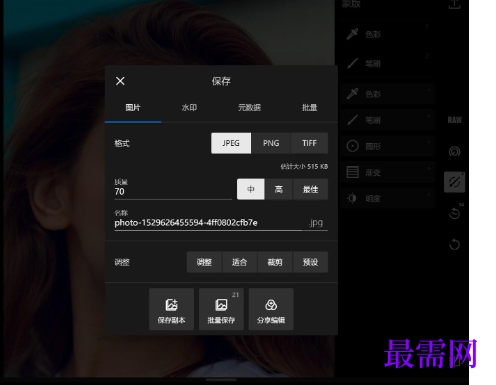Click the 批量保存 batch save button
This screenshot has height=385, width=496.
pyautogui.click(x=221, y=309)
